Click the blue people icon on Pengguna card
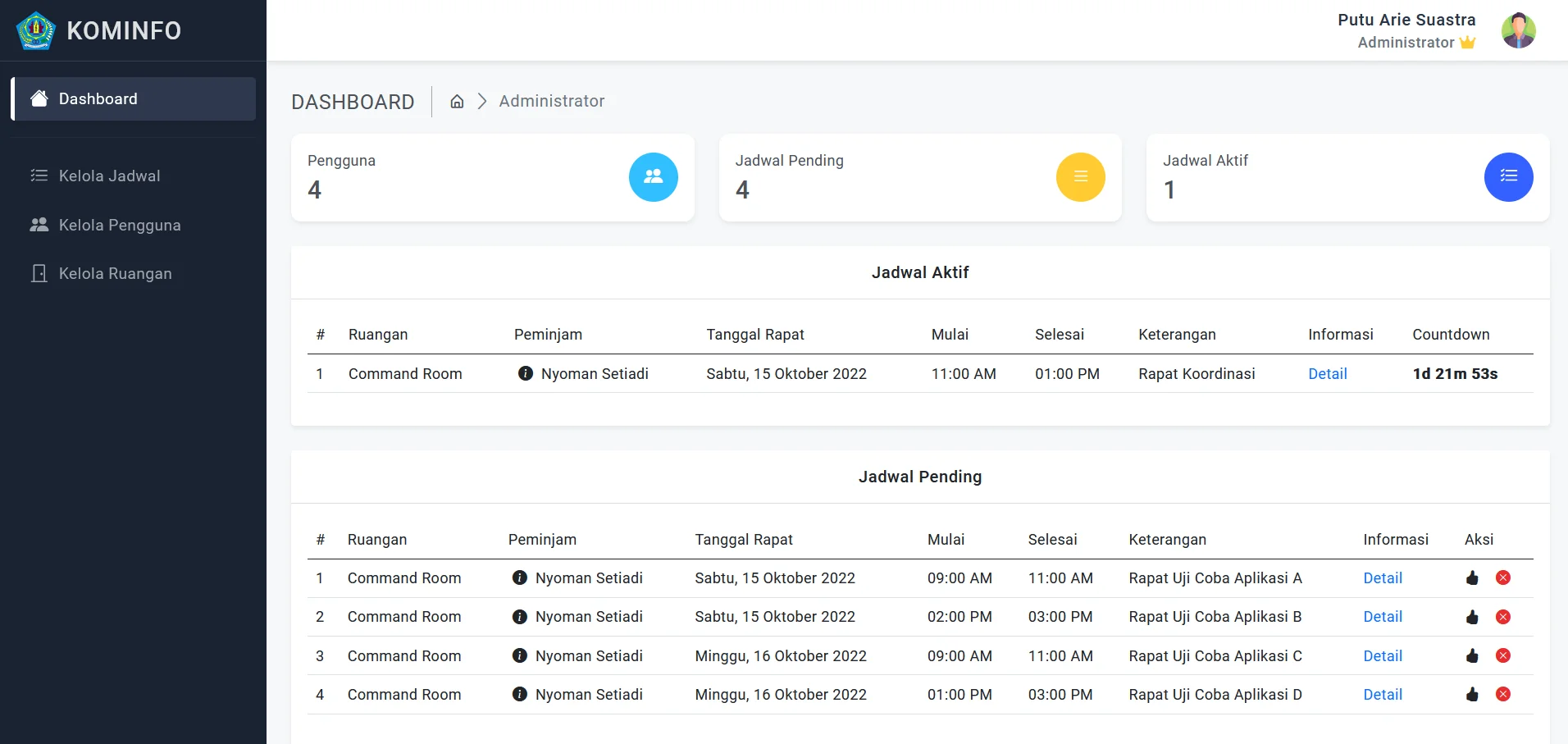Viewport: 1568px width, 744px height. pyautogui.click(x=653, y=177)
